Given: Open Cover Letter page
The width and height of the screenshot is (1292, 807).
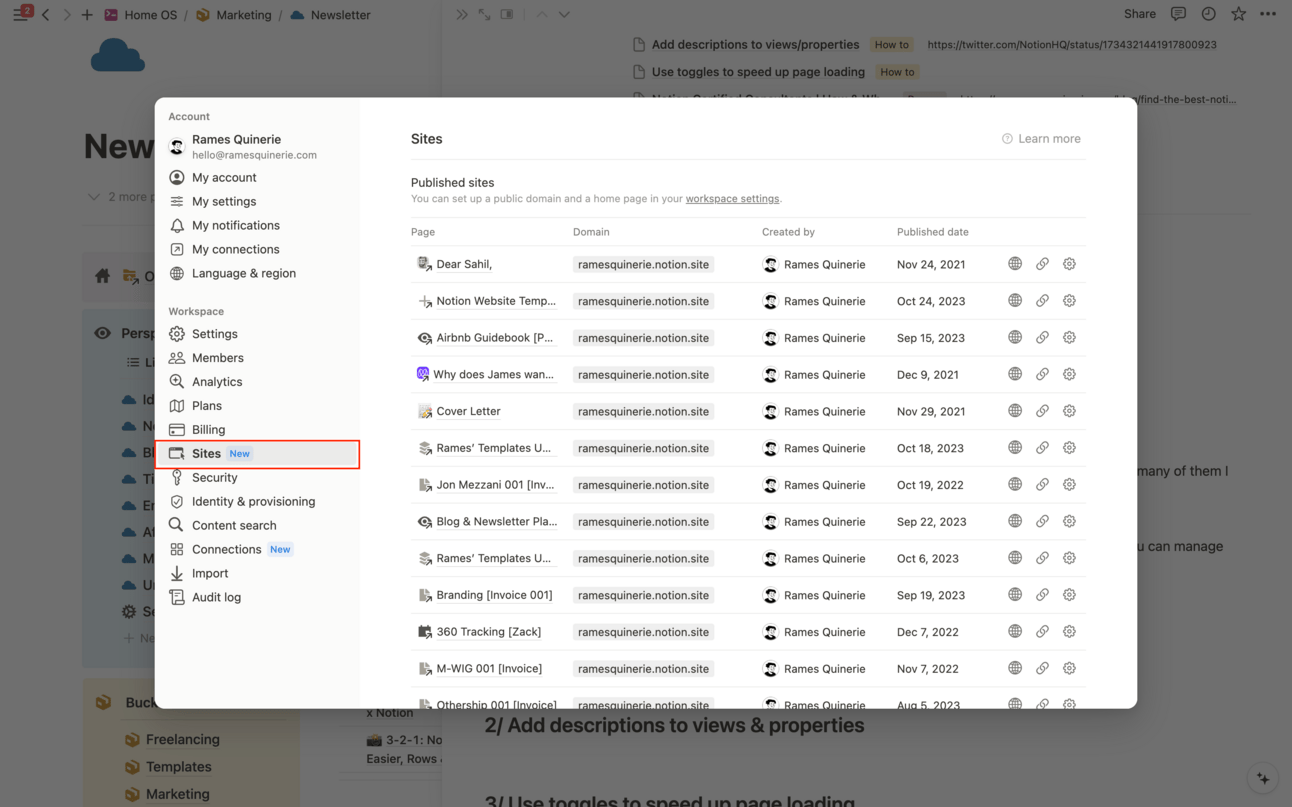Looking at the screenshot, I should [468, 411].
